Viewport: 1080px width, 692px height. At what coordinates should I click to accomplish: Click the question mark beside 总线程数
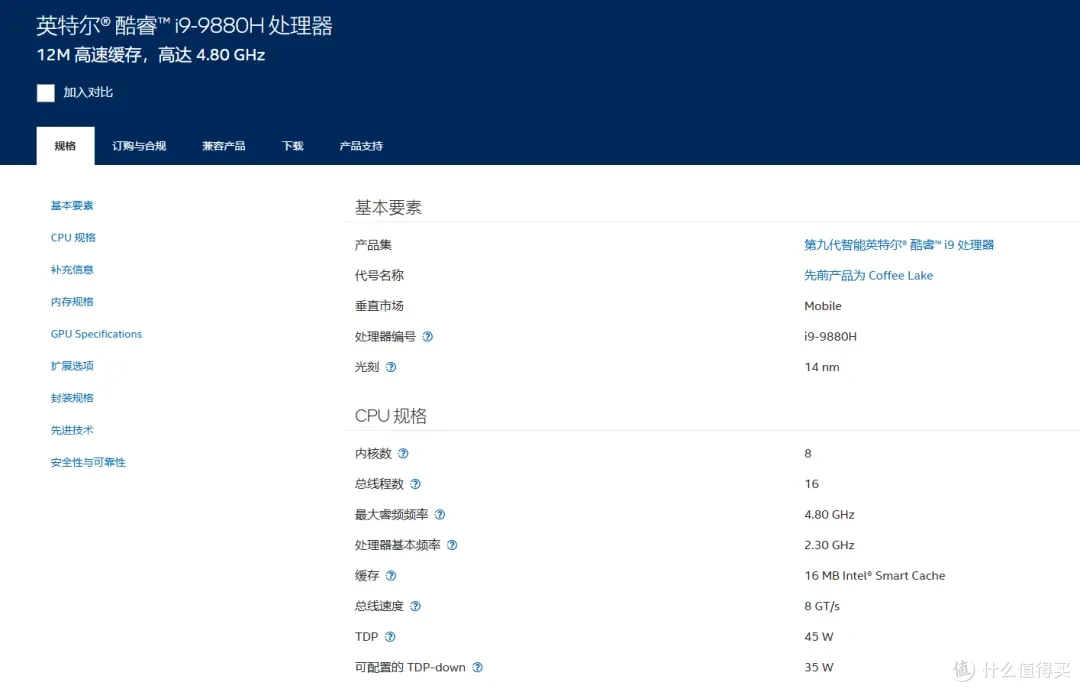click(x=415, y=484)
